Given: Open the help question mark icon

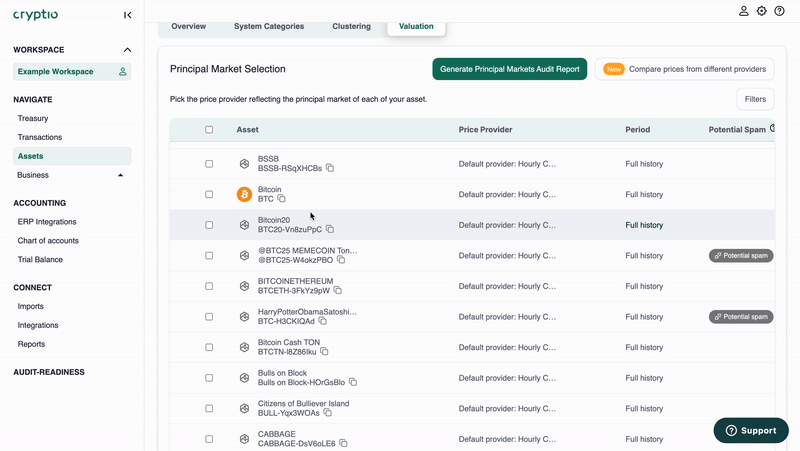Looking at the screenshot, I should [779, 11].
